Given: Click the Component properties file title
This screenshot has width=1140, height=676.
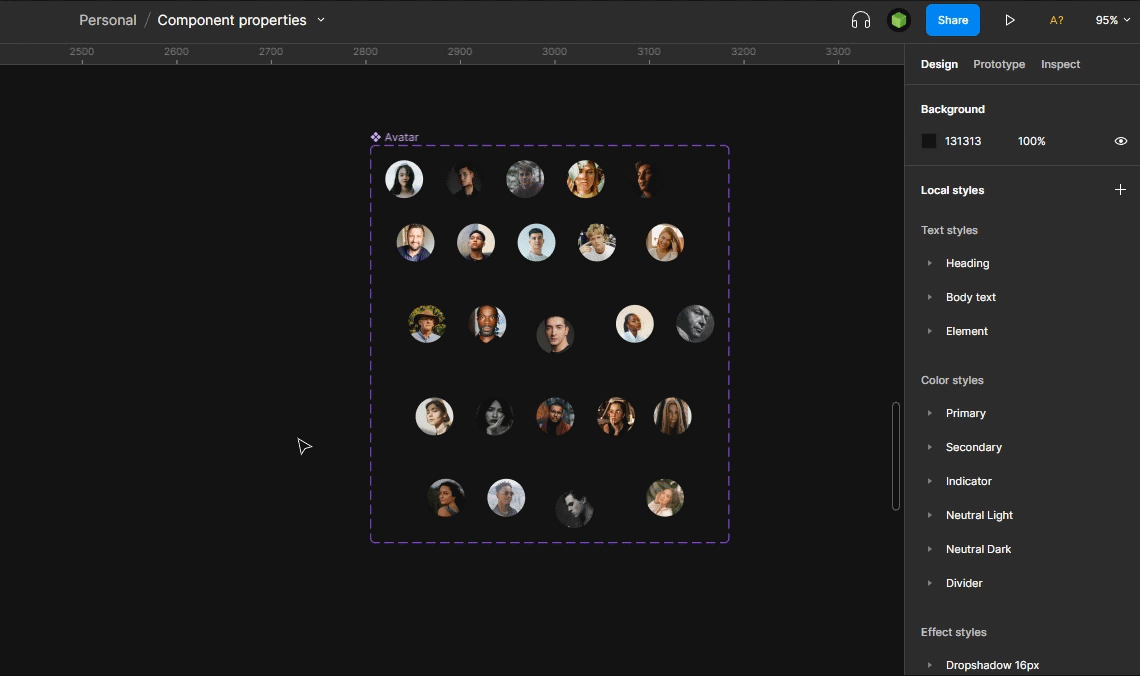Looking at the screenshot, I should tap(232, 20).
